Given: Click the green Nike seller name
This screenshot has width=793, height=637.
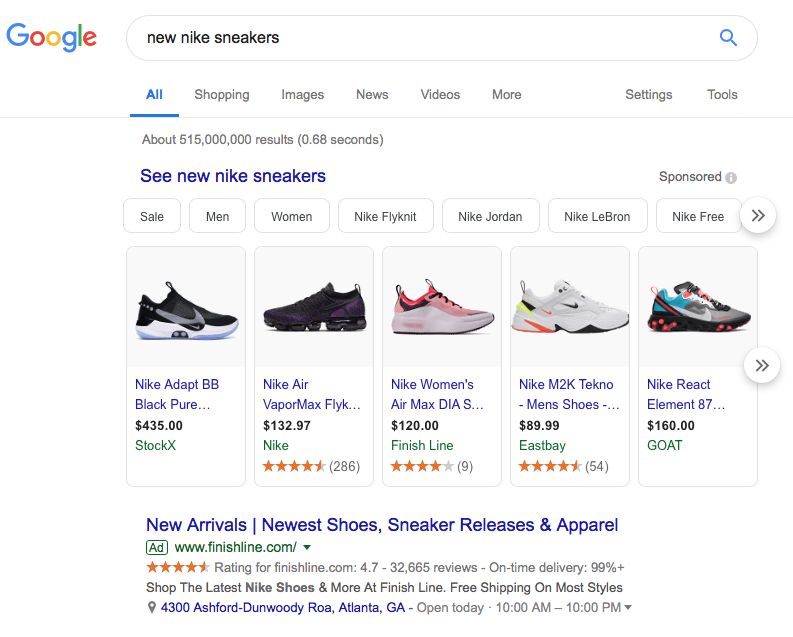Looking at the screenshot, I should (x=276, y=445).
